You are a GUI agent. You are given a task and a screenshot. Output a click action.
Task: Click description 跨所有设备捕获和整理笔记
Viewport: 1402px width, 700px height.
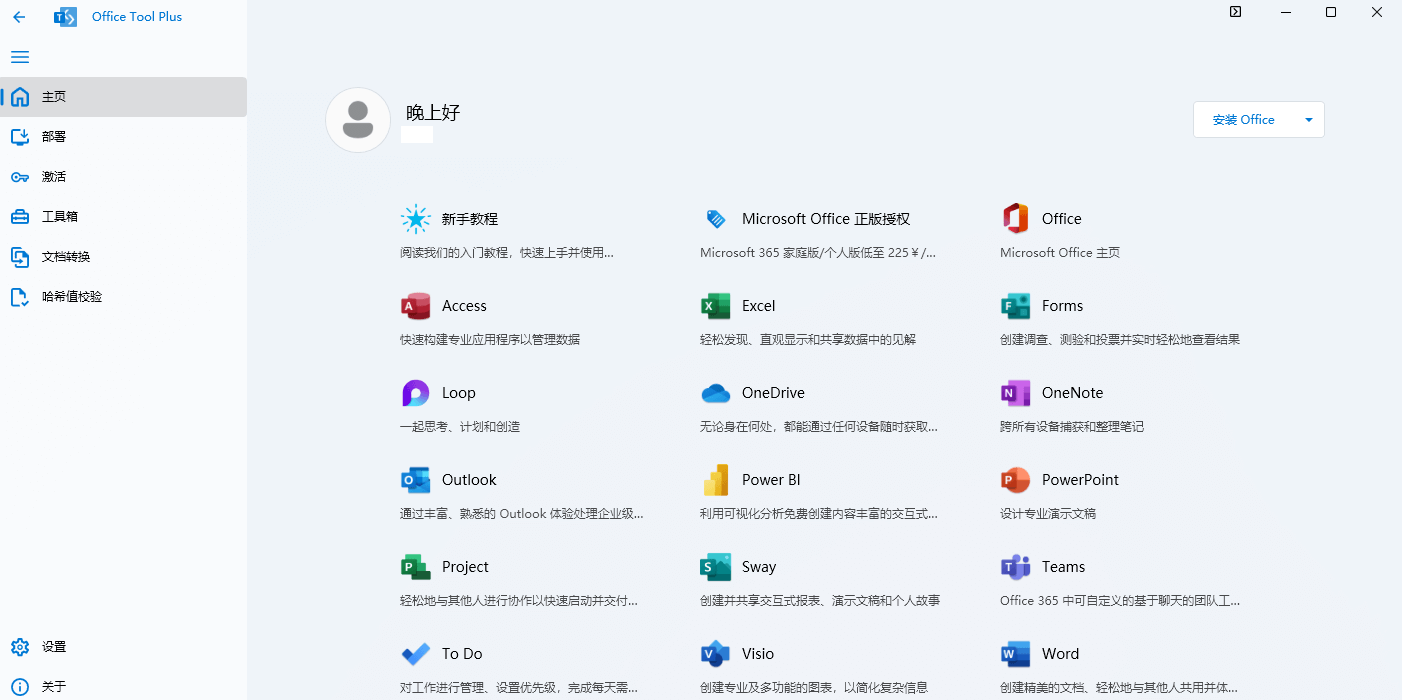[1072, 427]
